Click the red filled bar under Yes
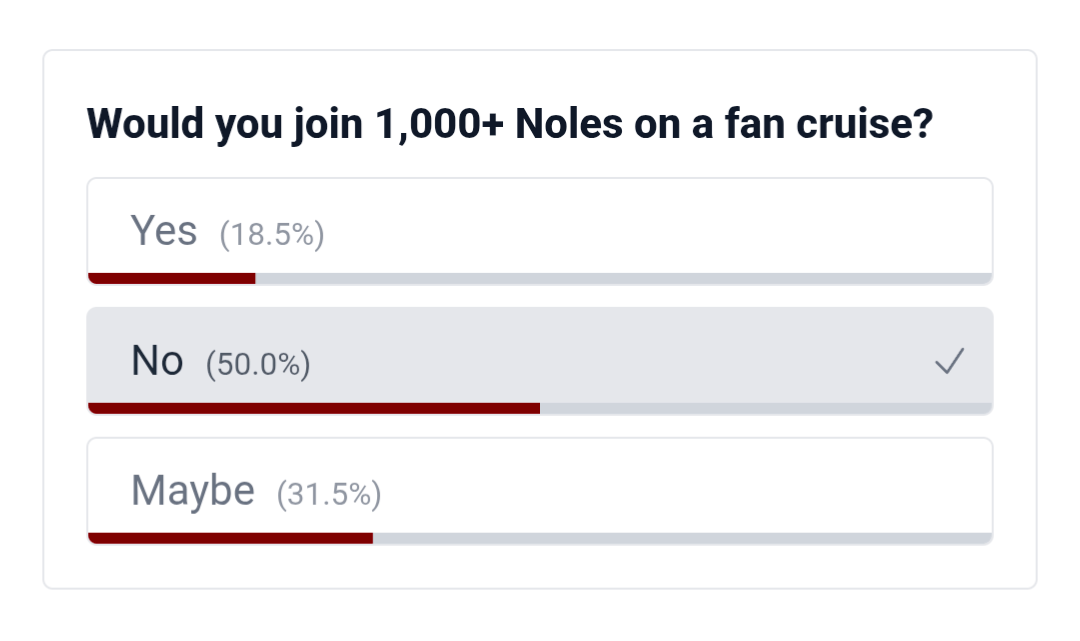Image resolution: width=1080 pixels, height=641 pixels. [171, 278]
